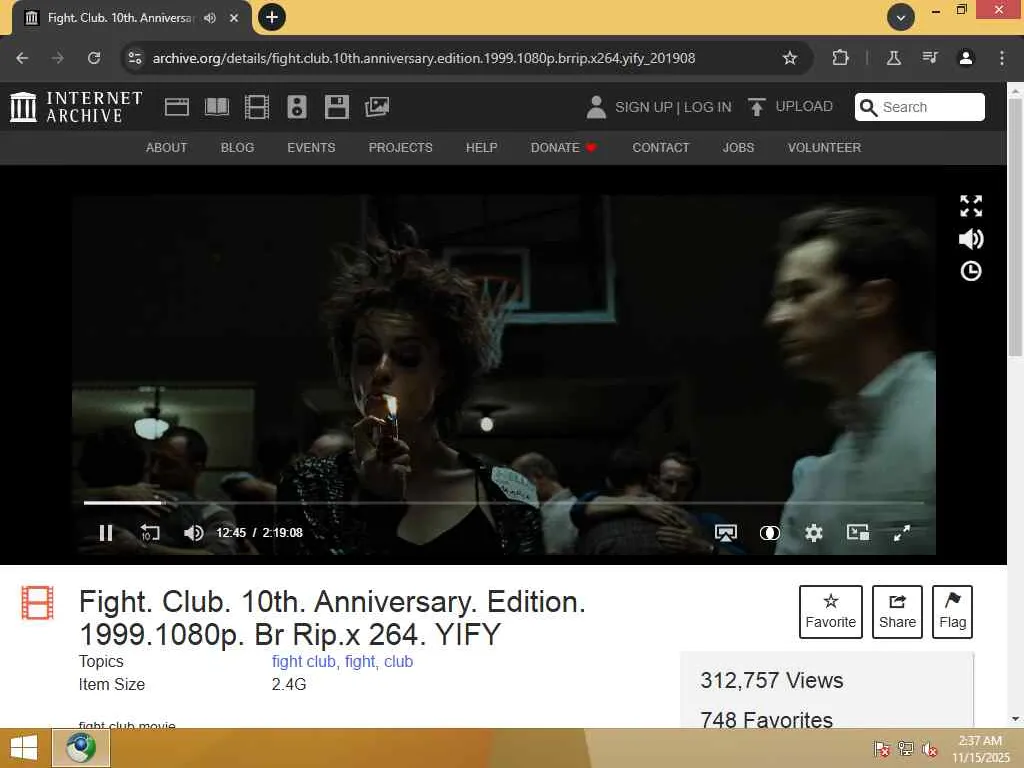Click LOG IN link
The width and height of the screenshot is (1024, 768).
pyautogui.click(x=707, y=107)
